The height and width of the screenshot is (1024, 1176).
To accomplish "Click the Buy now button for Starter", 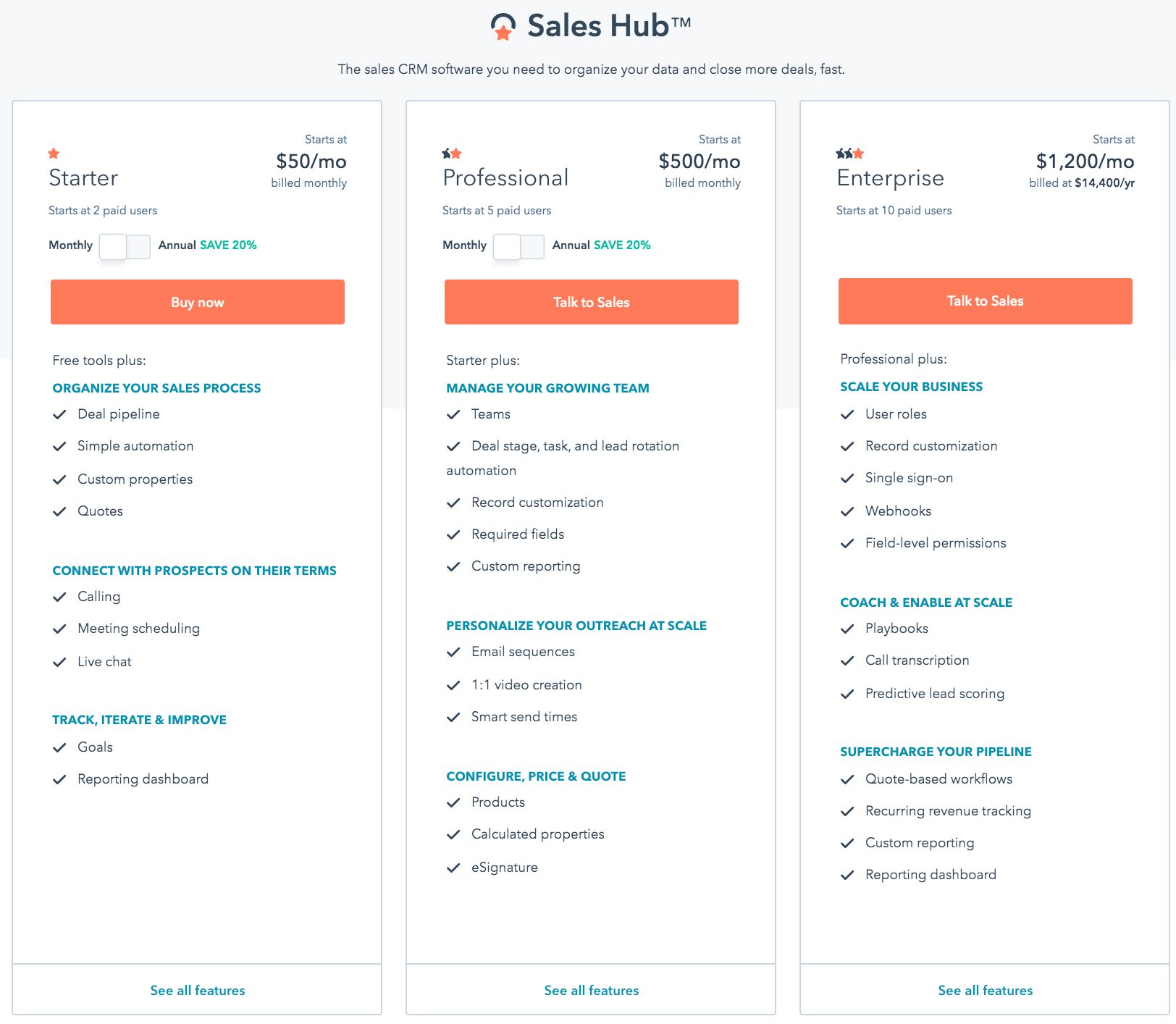I will click(198, 302).
